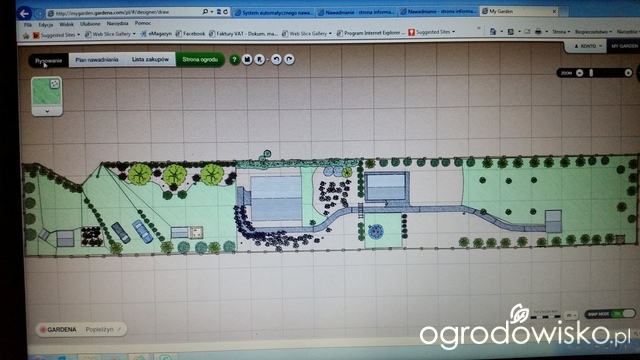Toggle the Snap Mode switch
The width and height of the screenshot is (640, 360).
point(619,313)
